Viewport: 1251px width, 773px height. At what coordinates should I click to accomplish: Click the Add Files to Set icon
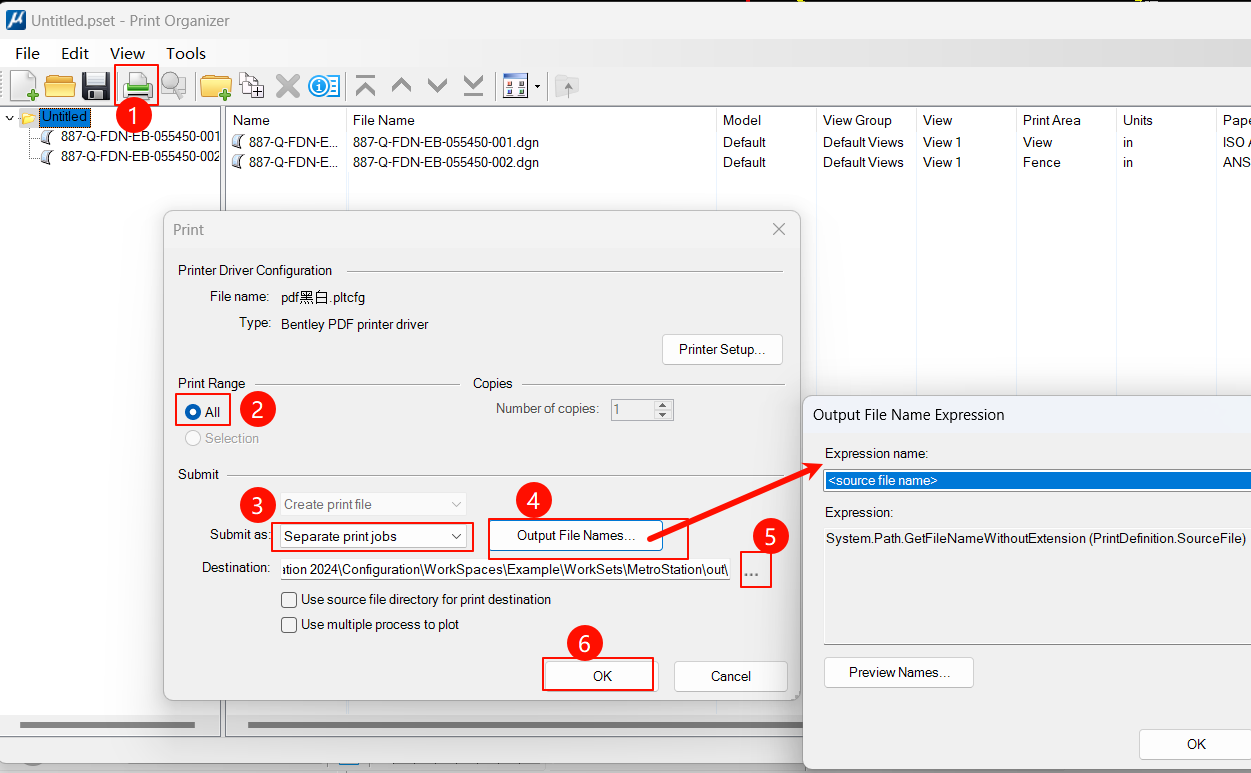pos(251,86)
